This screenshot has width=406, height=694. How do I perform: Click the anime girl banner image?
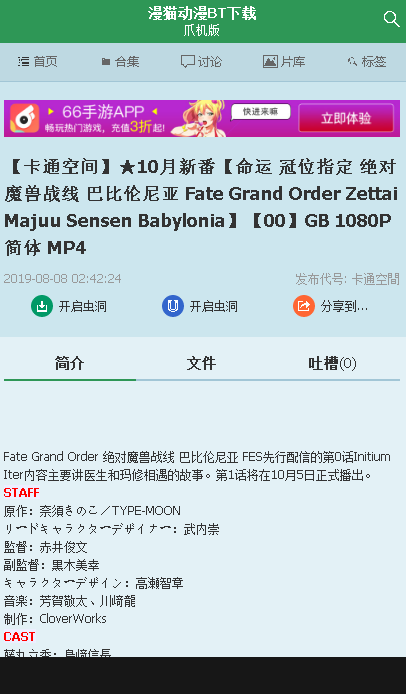(199, 118)
